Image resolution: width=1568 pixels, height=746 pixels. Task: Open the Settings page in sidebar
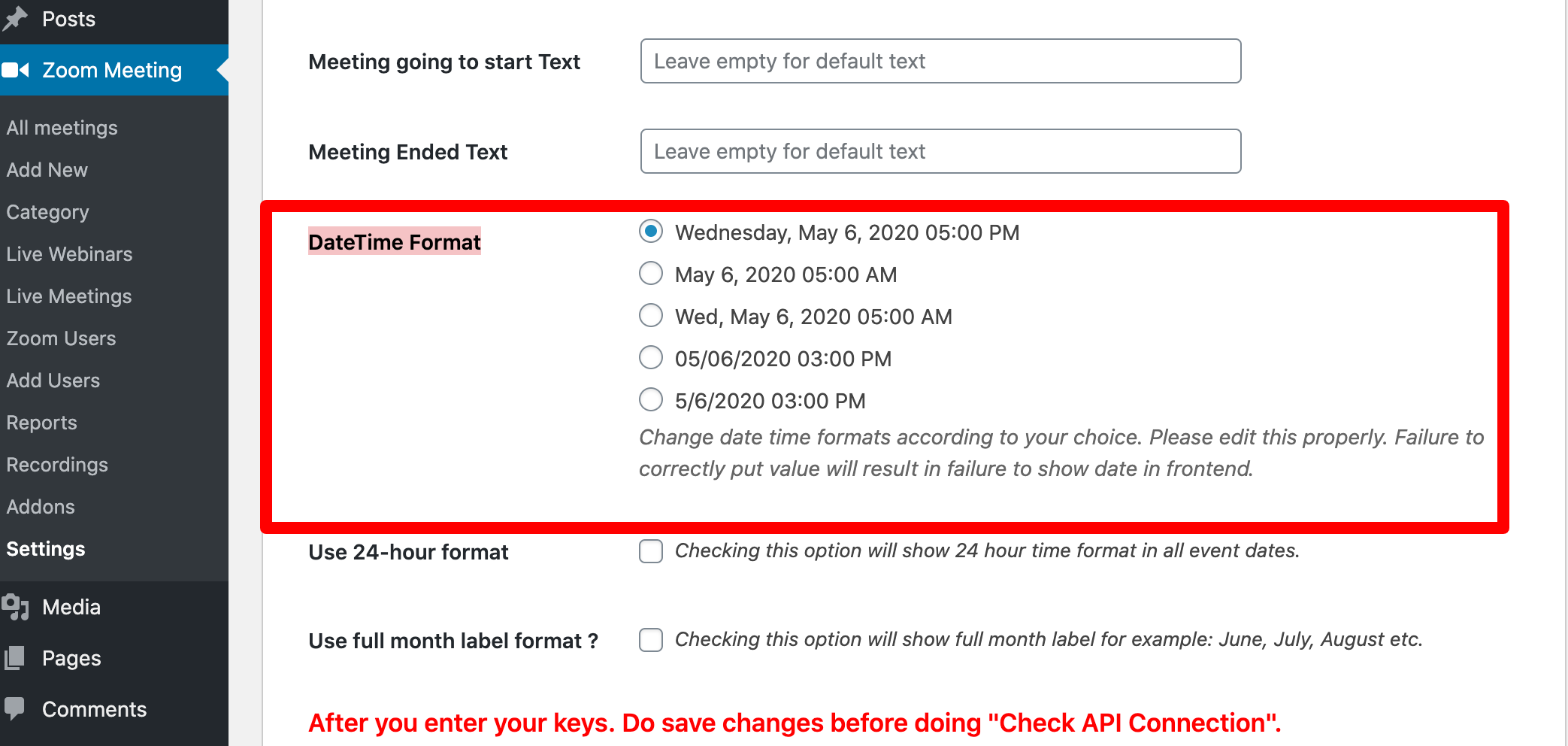(45, 548)
